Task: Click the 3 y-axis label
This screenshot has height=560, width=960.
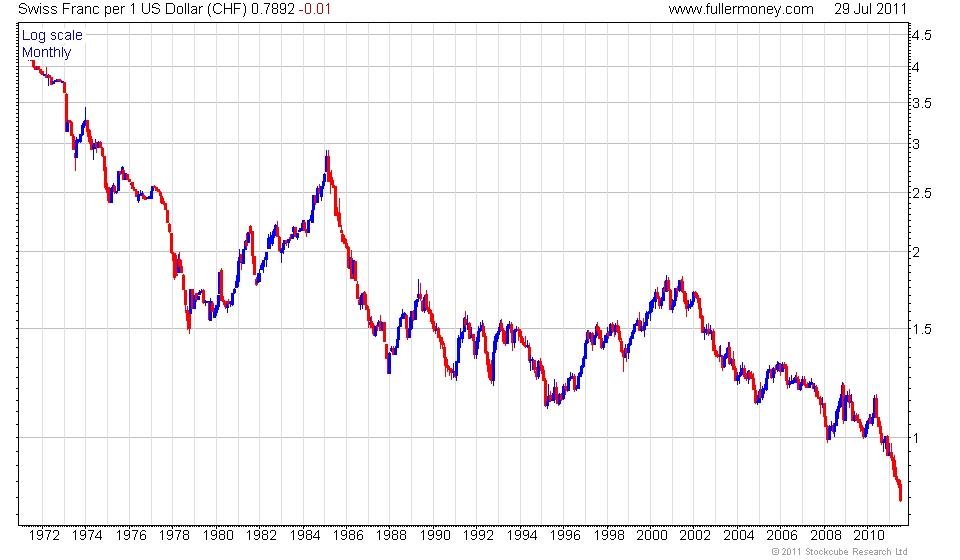Action: point(916,144)
